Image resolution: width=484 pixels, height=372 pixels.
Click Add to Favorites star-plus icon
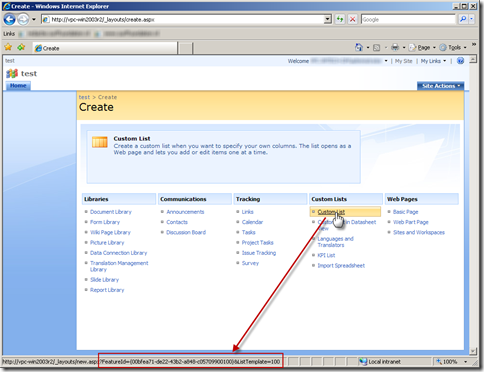21,47
